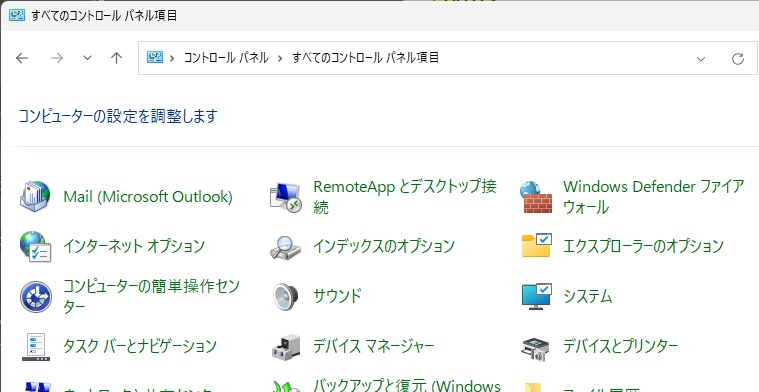The width and height of the screenshot is (759, 392).
Task: Open the デバイス マネージャー link
Action: 374,347
